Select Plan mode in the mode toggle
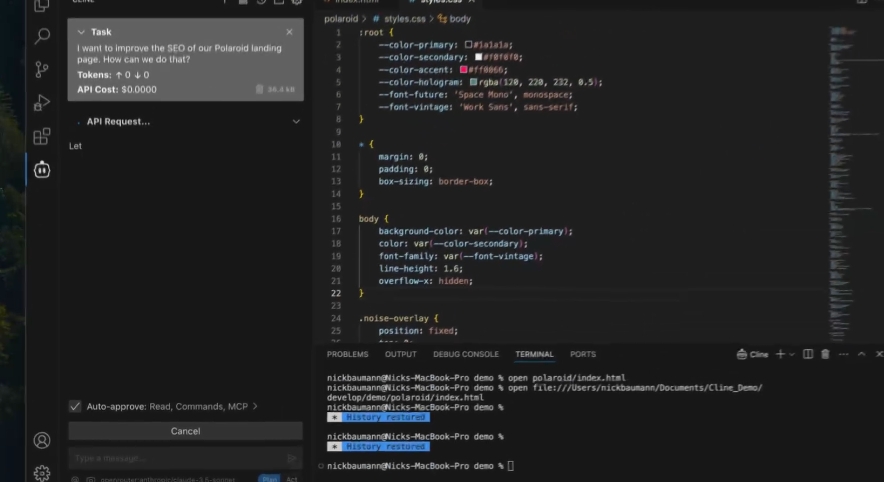 coord(268,480)
